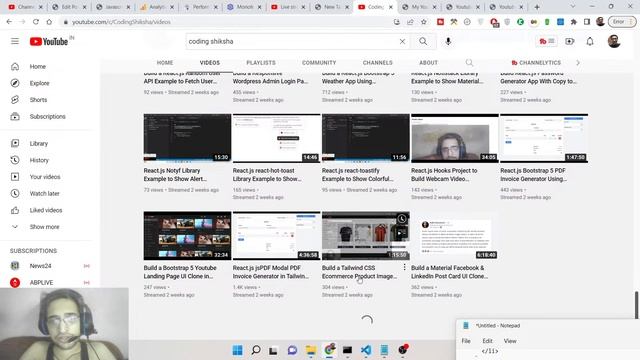Open Subscriptions in the sidebar
Image resolution: width=640 pixels, height=360 pixels.
49,117
